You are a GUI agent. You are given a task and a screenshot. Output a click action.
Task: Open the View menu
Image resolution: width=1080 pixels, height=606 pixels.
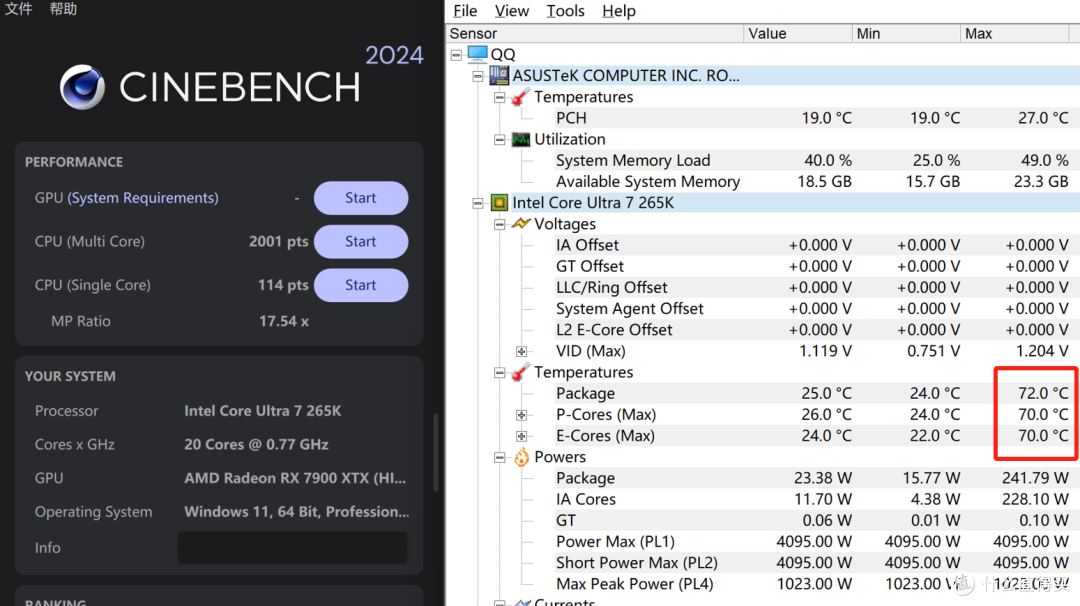coord(512,11)
